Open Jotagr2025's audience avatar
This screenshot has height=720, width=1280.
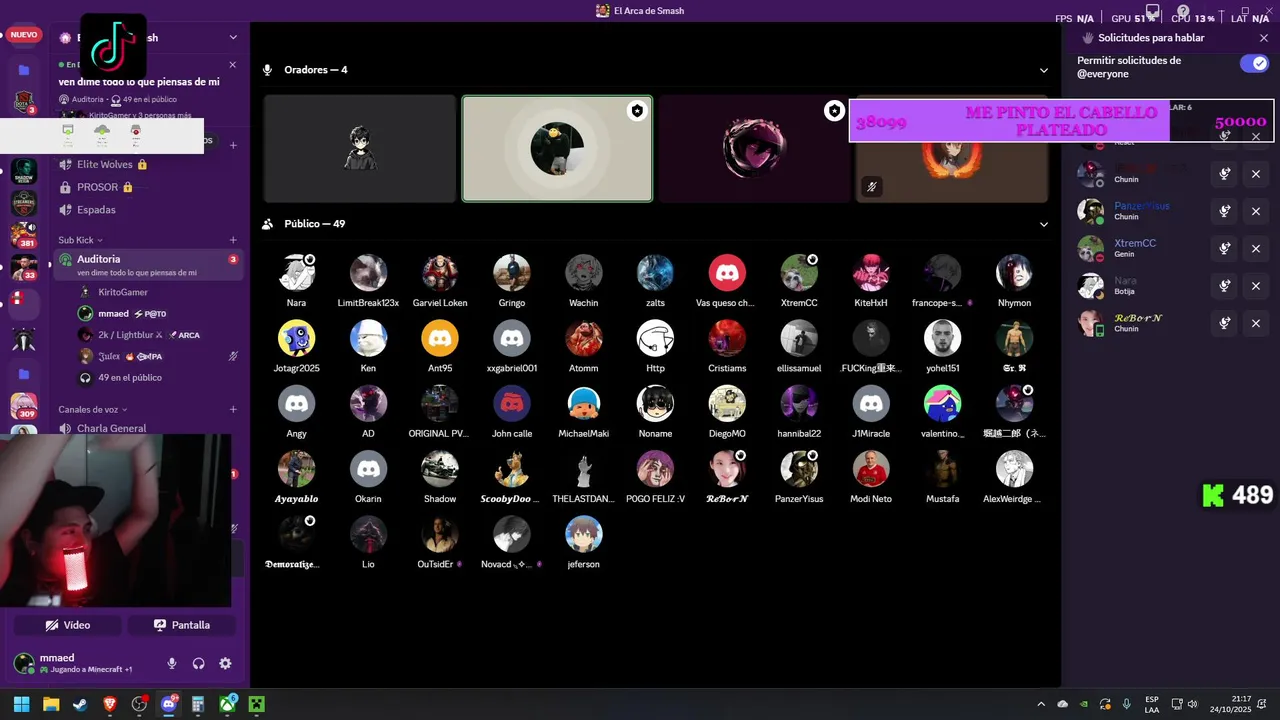tap(297, 338)
